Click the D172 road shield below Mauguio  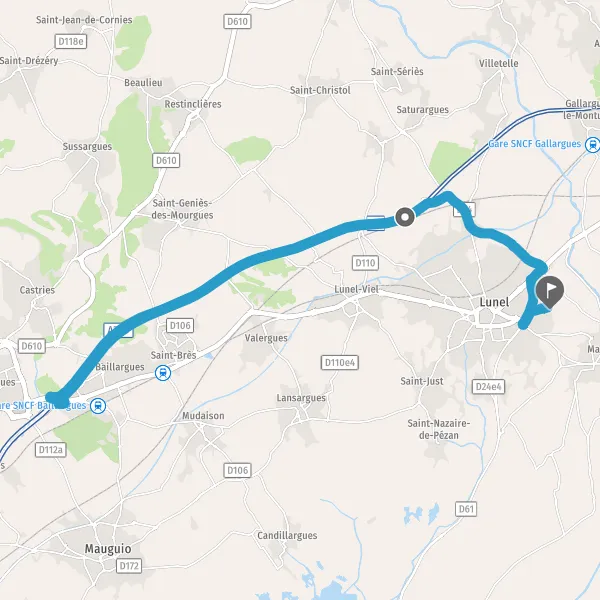pyautogui.click(x=129, y=566)
